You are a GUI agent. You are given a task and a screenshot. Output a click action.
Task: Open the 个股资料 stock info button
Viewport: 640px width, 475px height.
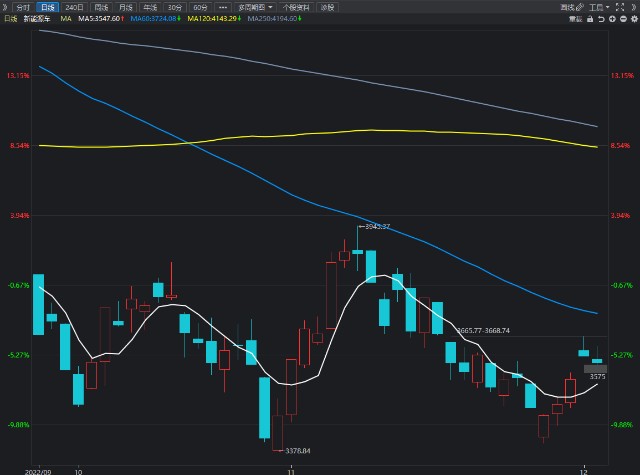pyautogui.click(x=297, y=7)
